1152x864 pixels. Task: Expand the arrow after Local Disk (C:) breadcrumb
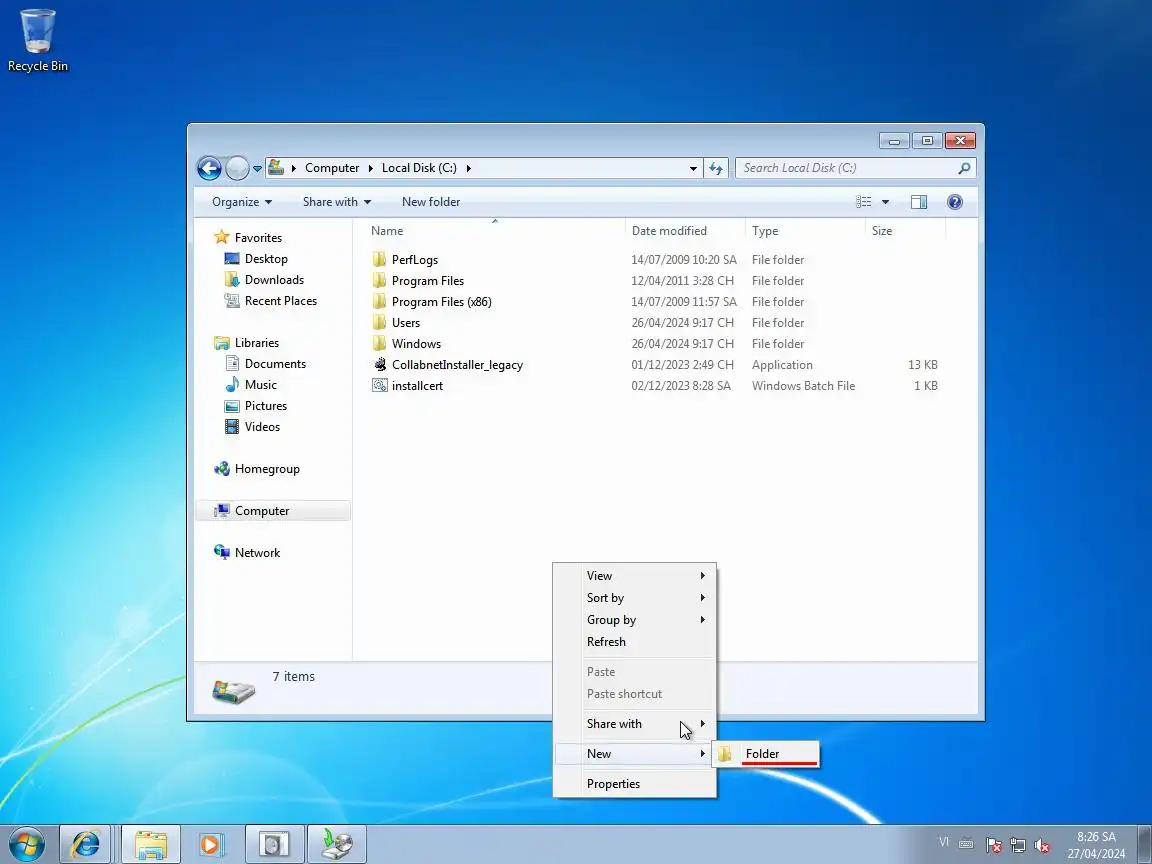468,168
